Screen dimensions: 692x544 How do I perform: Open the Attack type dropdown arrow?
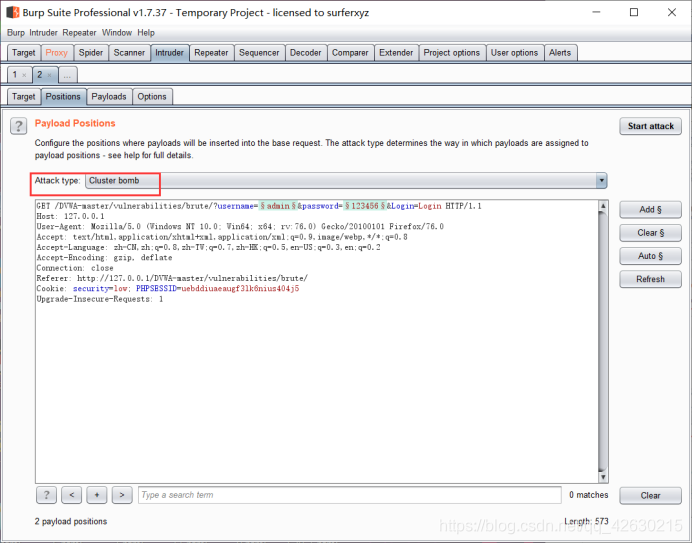[x=601, y=180]
